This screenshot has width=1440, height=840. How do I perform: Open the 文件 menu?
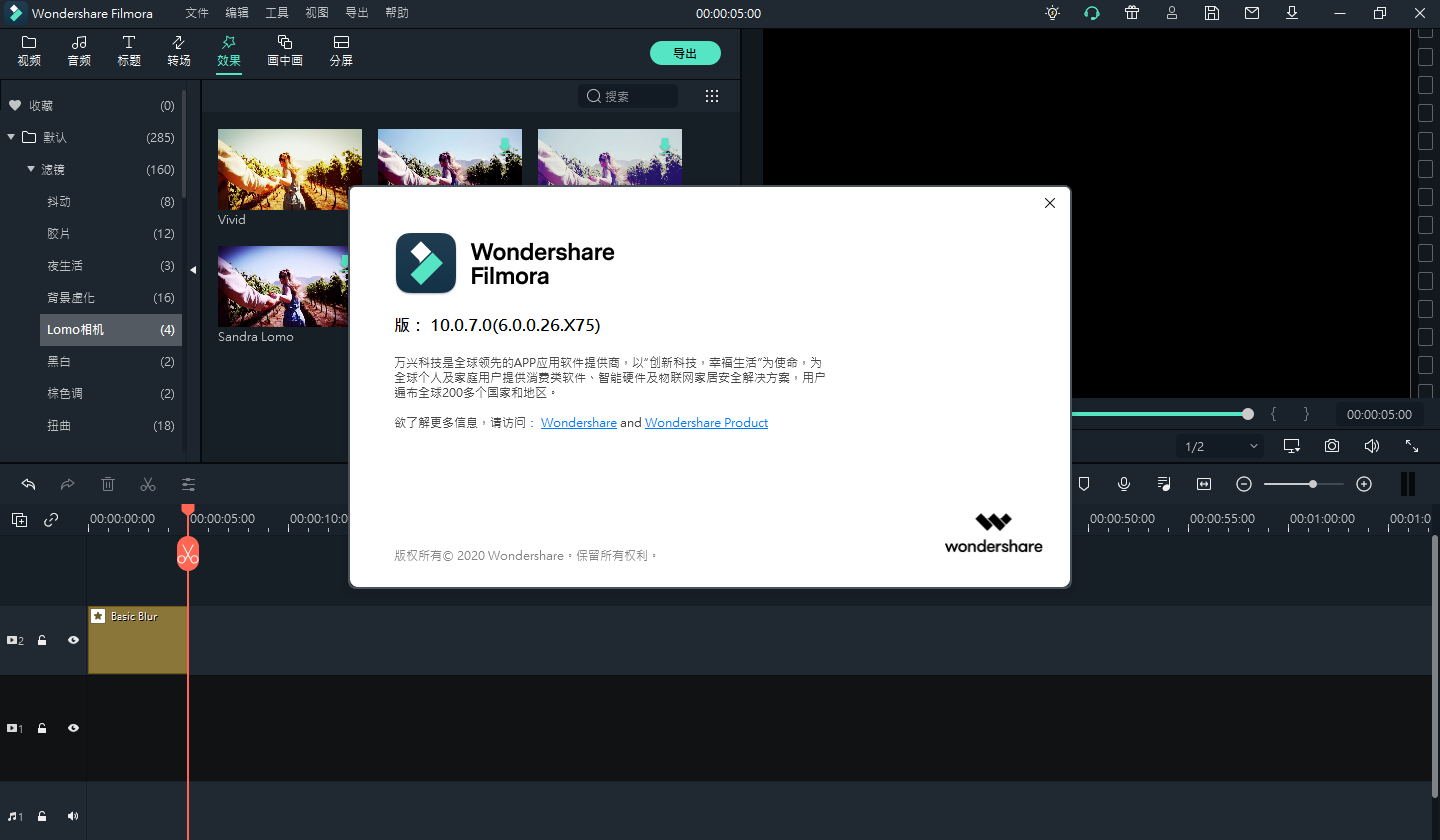click(x=197, y=13)
